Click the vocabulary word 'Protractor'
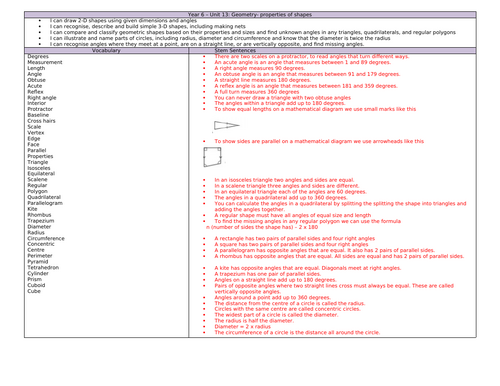500x386 pixels. click(x=40, y=109)
